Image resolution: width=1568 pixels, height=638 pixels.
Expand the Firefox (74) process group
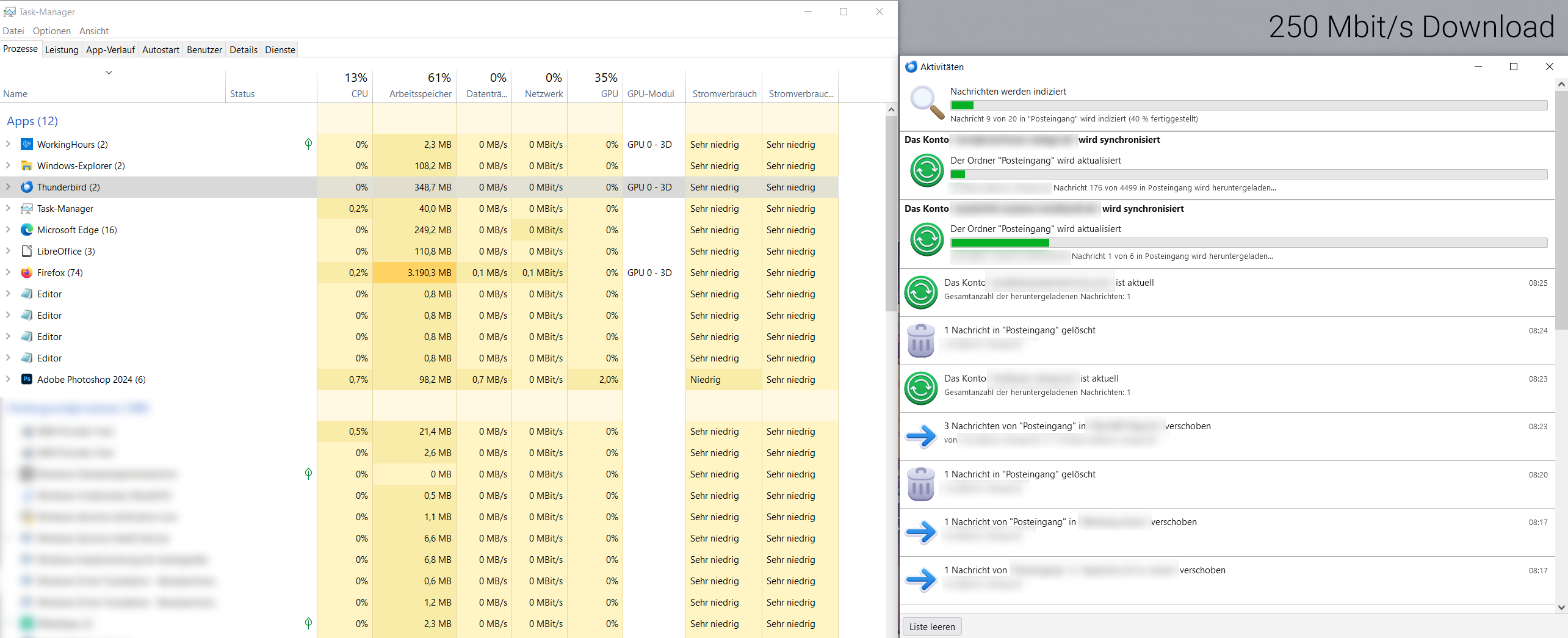click(8, 272)
